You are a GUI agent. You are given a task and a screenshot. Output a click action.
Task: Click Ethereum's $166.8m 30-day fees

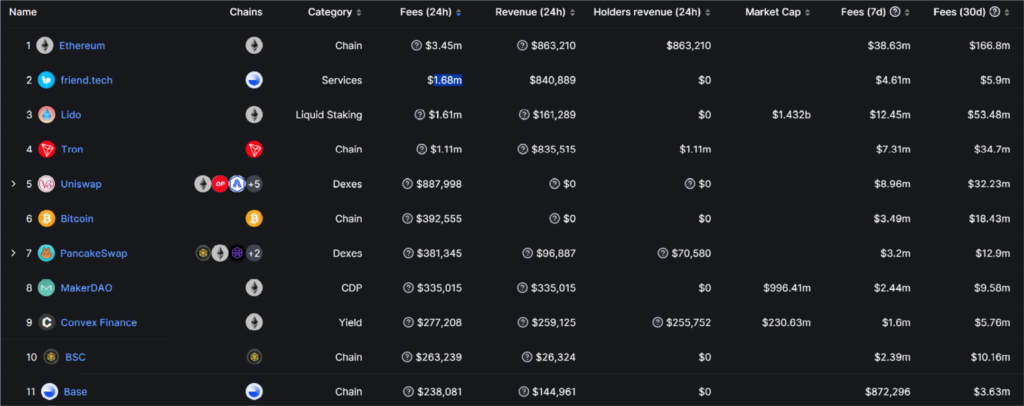click(989, 46)
